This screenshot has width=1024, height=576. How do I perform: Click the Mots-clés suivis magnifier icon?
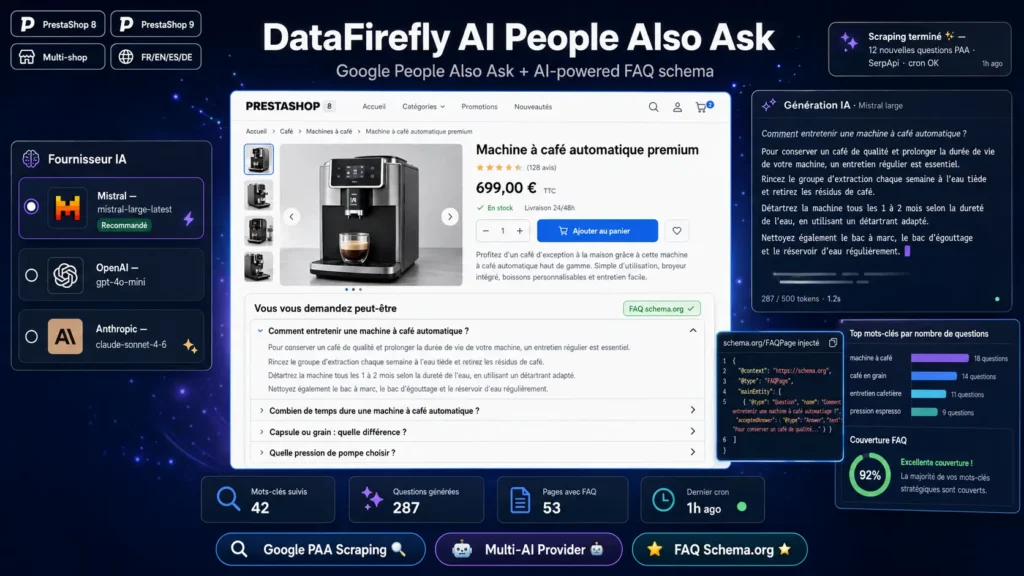coord(228,499)
